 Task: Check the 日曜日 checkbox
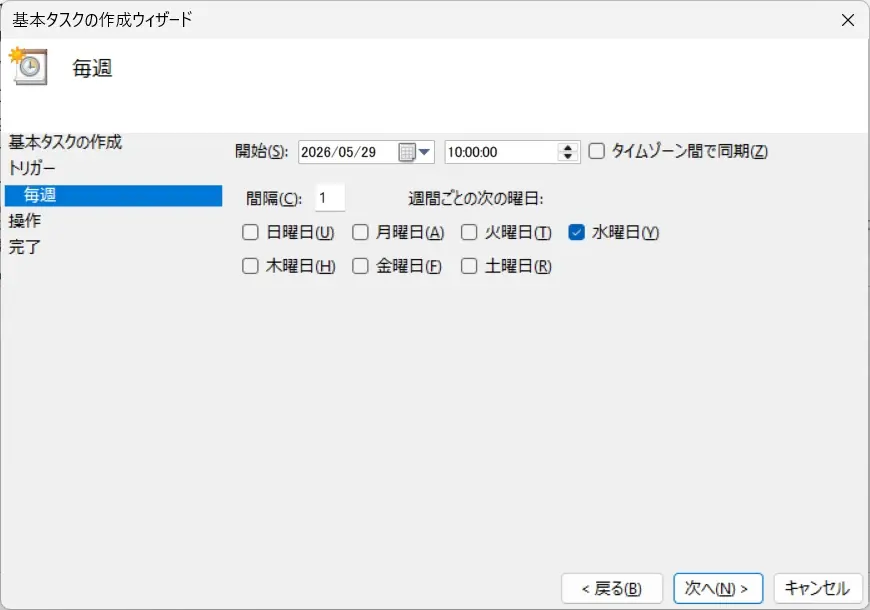coord(250,232)
